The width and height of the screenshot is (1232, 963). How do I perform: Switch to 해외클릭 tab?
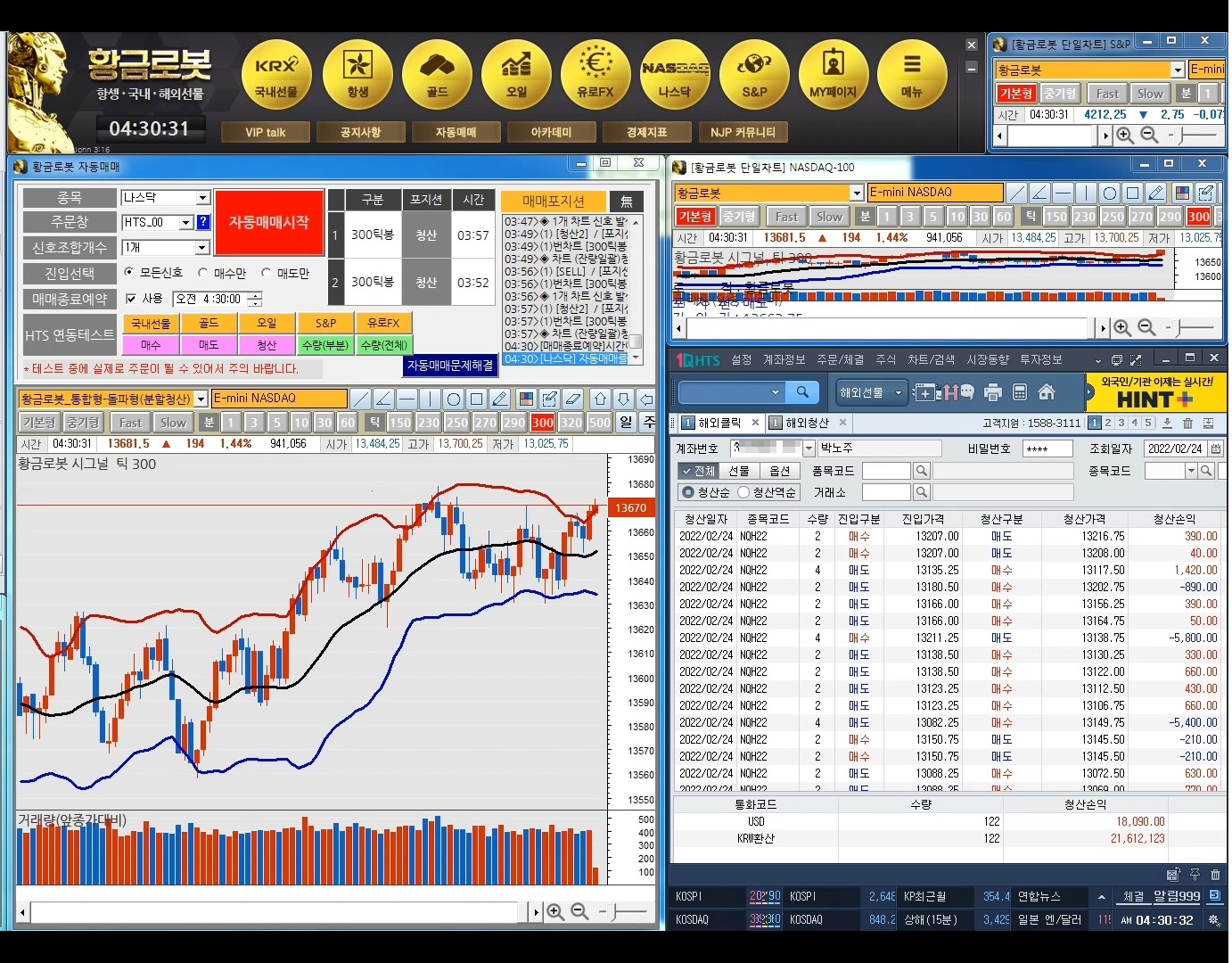tap(719, 423)
